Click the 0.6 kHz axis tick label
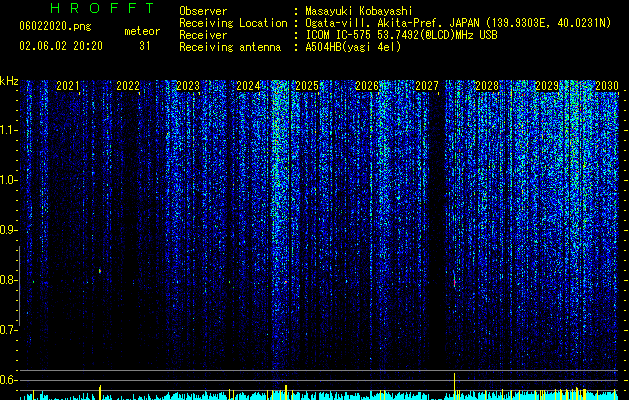 click(9, 380)
